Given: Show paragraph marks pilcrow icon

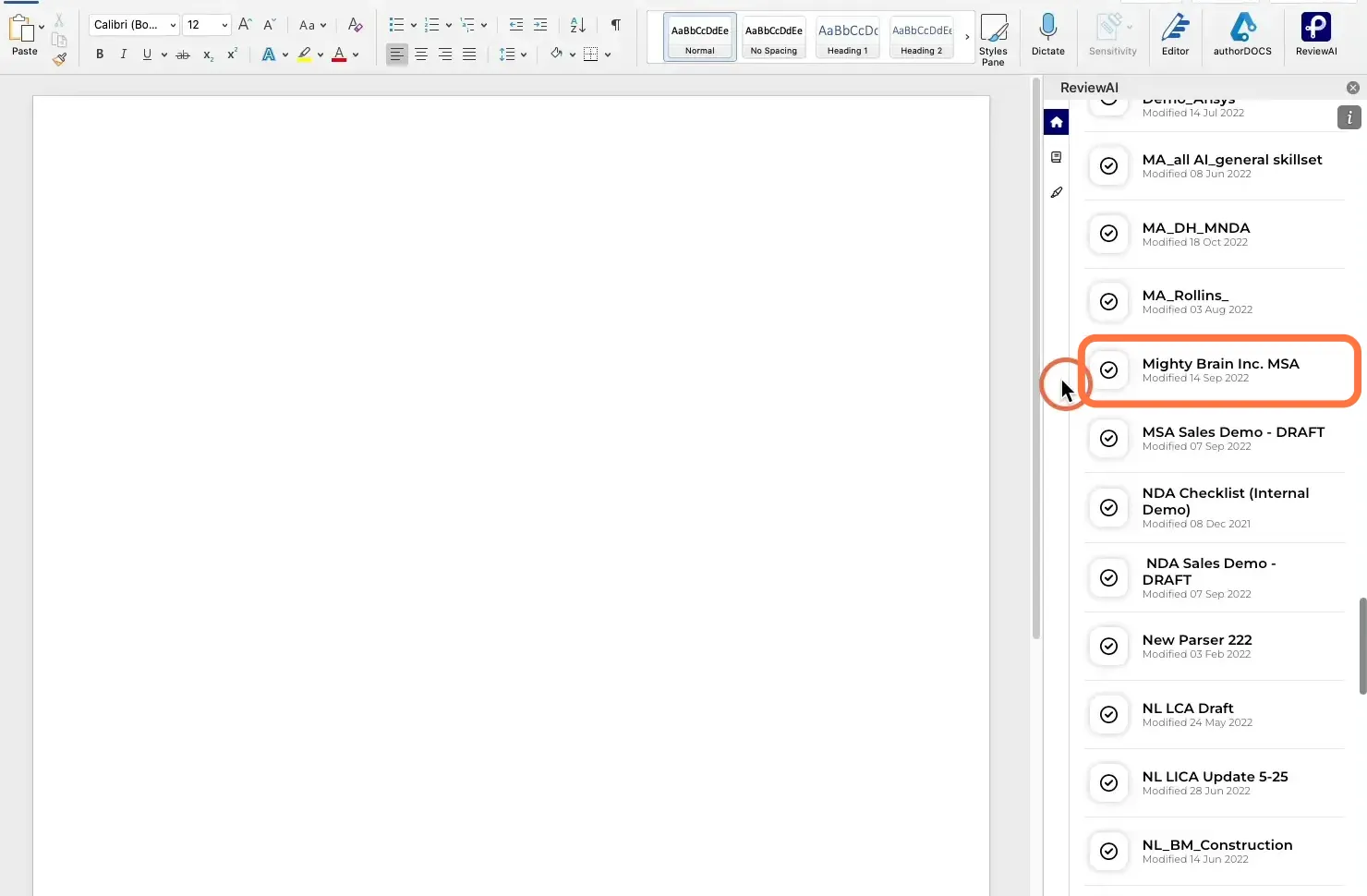Looking at the screenshot, I should pos(616,25).
